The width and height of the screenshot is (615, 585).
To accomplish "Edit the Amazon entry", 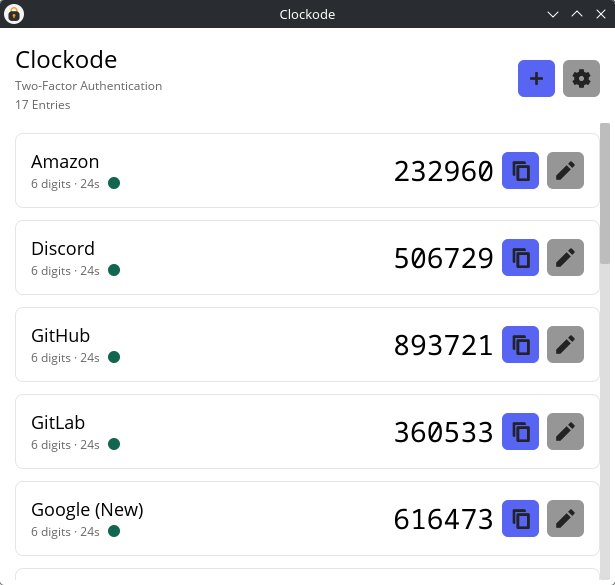I will (x=566, y=171).
